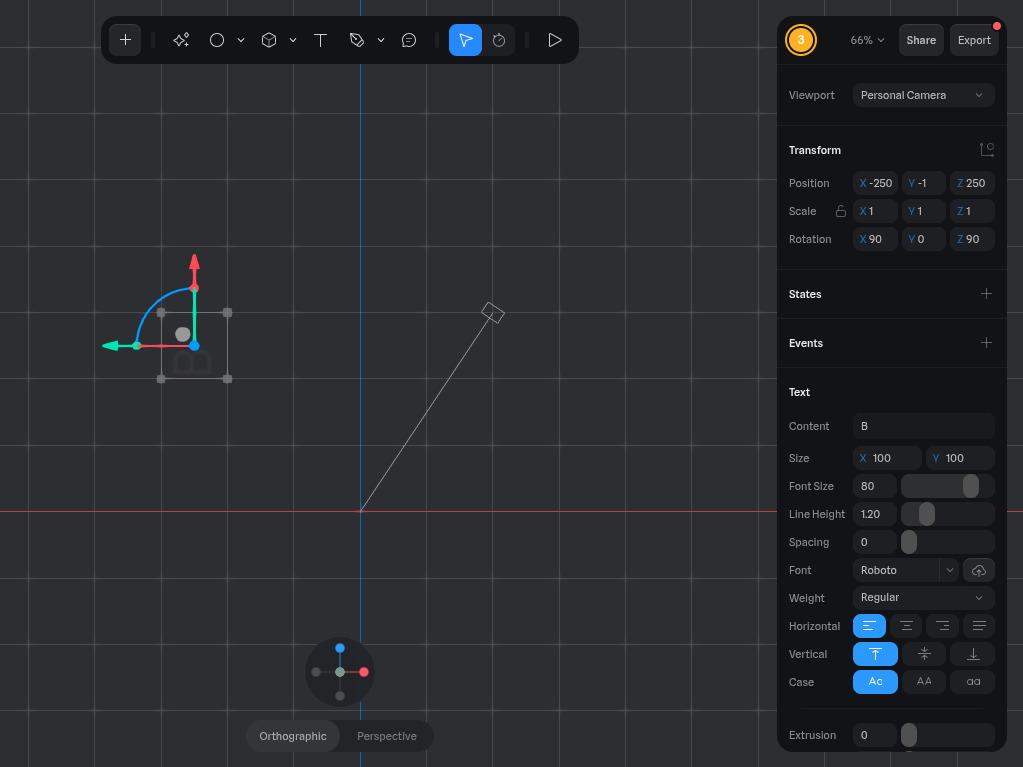This screenshot has width=1023, height=767.
Task: Activate the comment tool
Action: click(409, 40)
